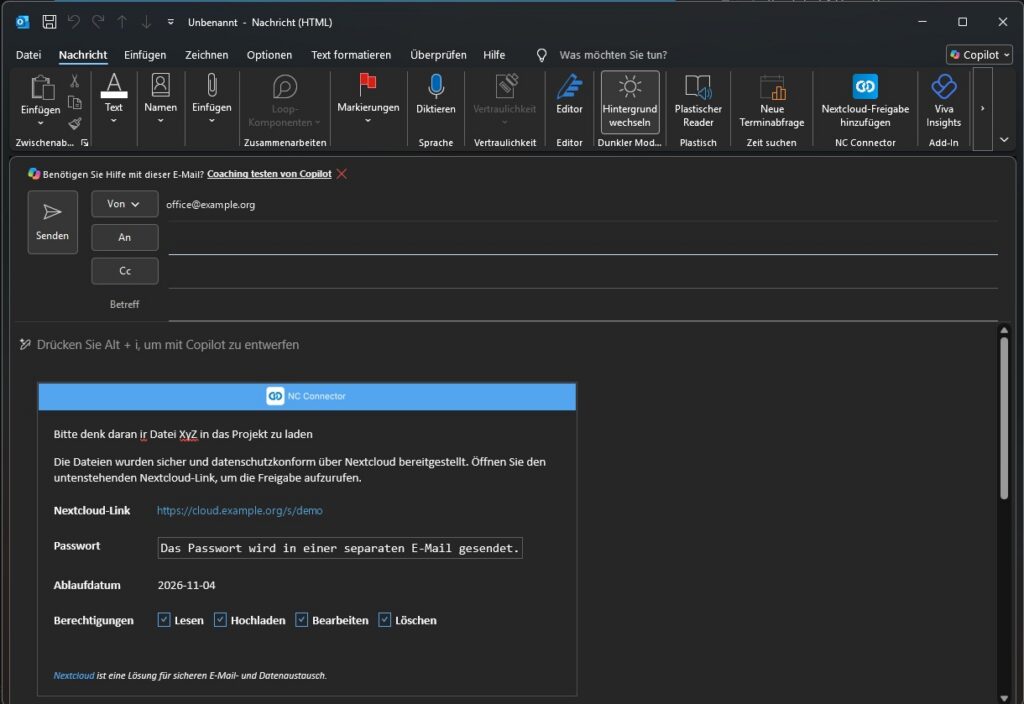Click the Next item down arrow

pyautogui.click(x=146, y=22)
